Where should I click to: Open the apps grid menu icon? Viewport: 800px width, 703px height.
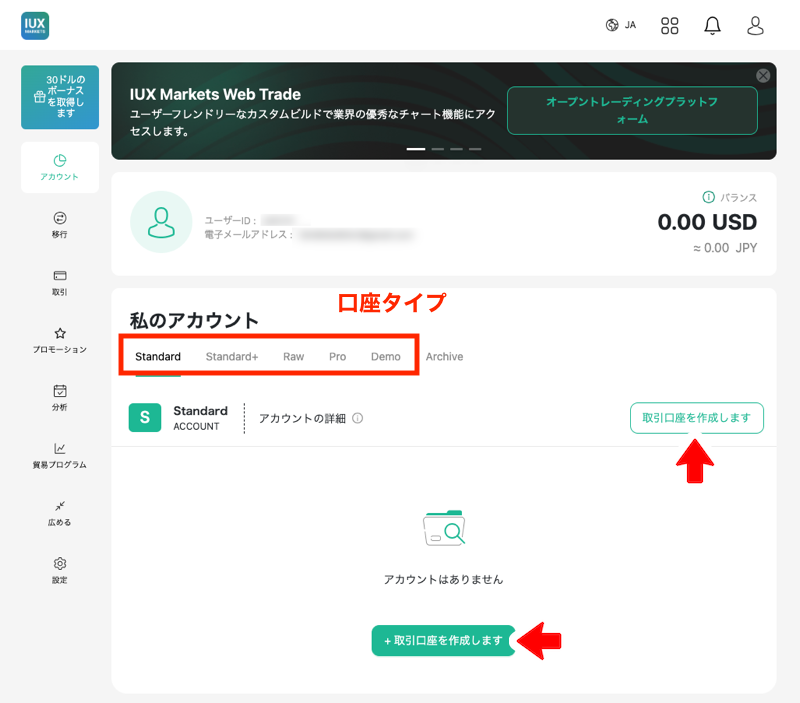tap(669, 26)
